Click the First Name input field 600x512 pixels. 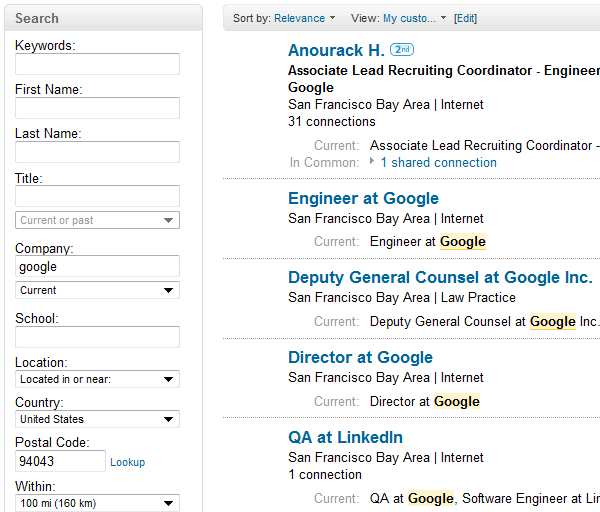click(x=97, y=108)
